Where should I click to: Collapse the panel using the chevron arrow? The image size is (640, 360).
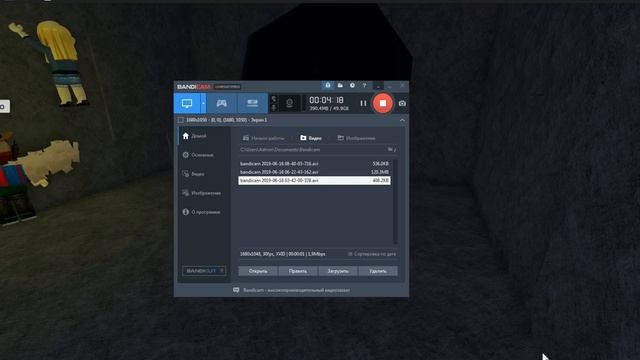click(402, 120)
